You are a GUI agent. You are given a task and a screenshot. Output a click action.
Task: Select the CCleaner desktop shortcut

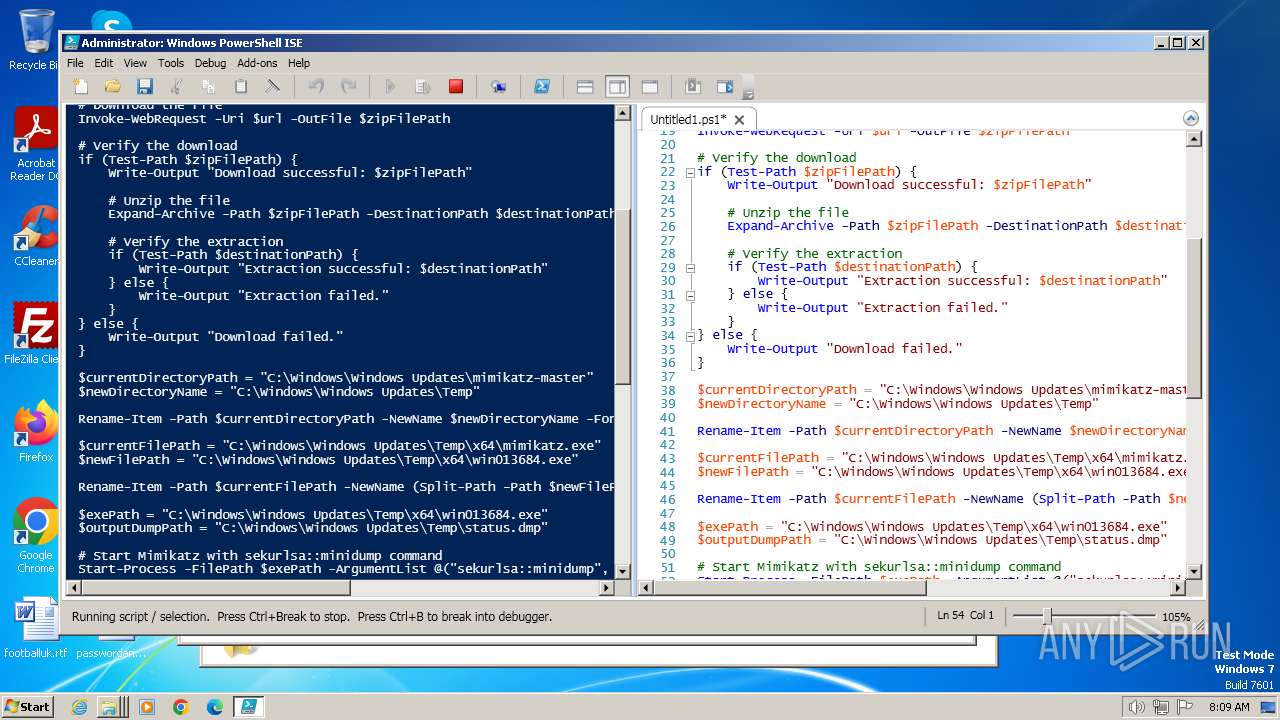36,236
